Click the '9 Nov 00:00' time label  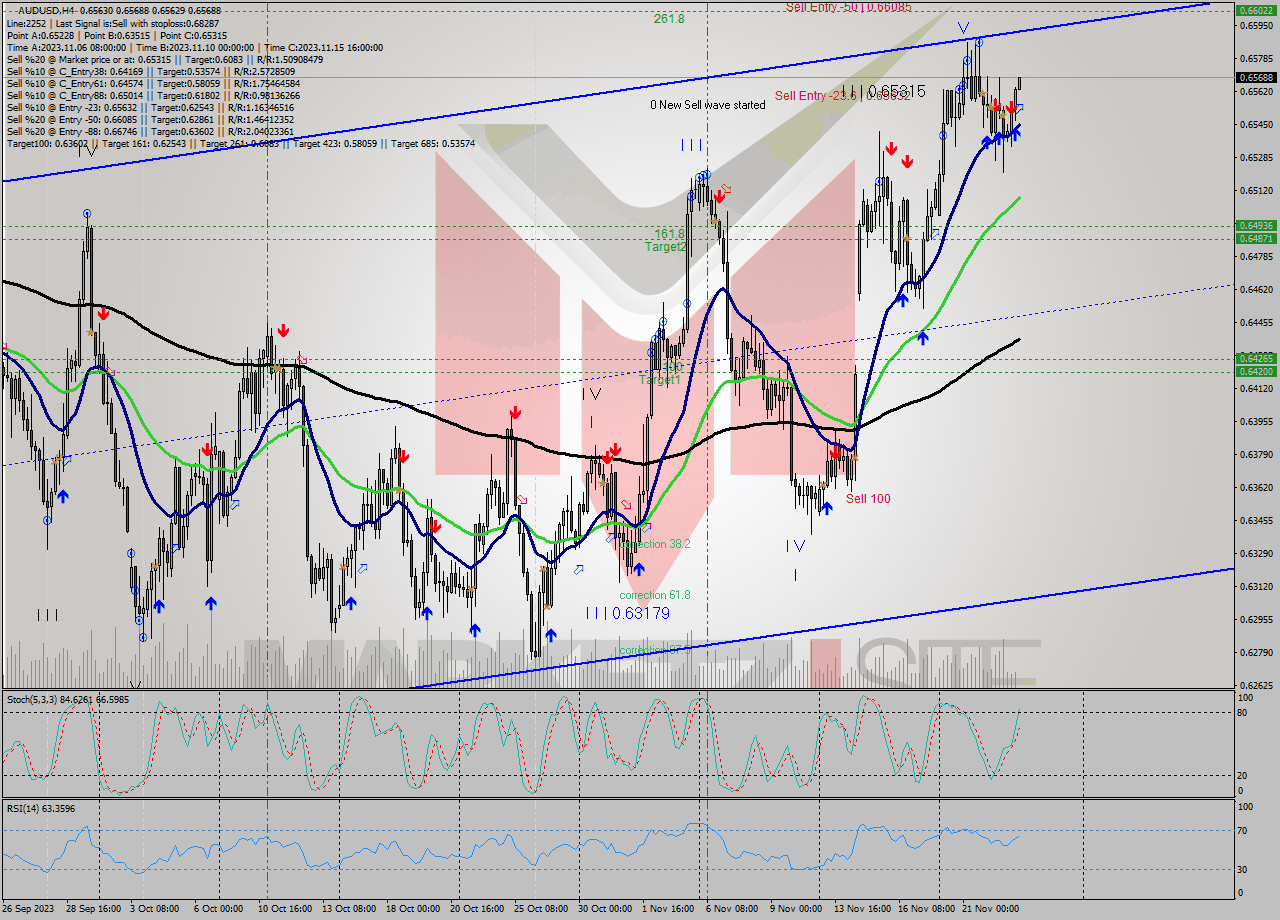click(795, 909)
